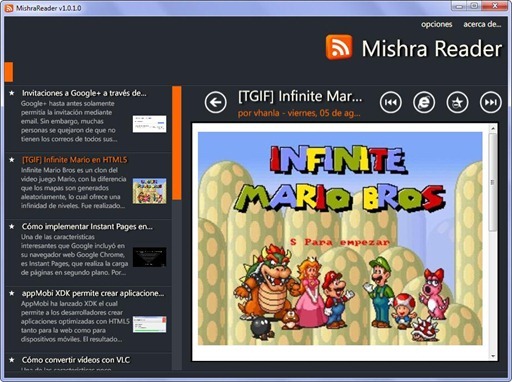
Task: Open article in Internet Explorer icon
Action: (x=424, y=102)
